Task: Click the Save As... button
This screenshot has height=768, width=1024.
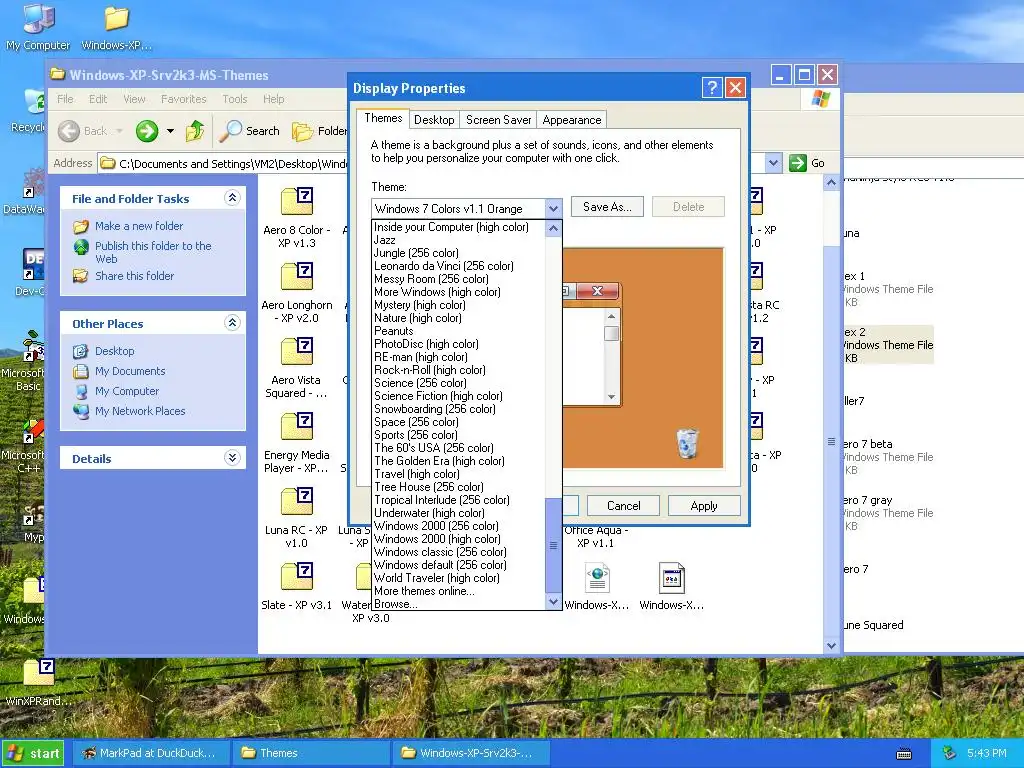Action: 607,207
